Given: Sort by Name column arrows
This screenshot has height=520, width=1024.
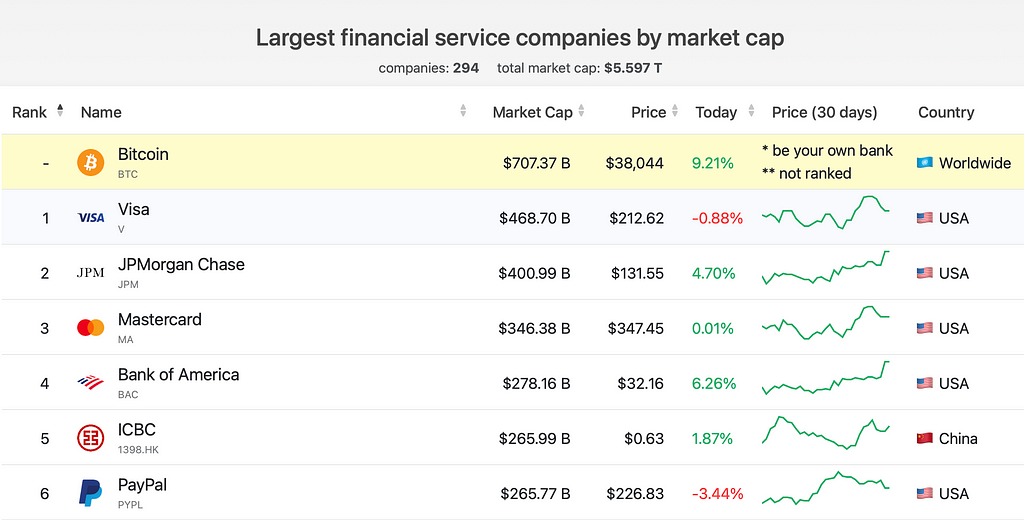Looking at the screenshot, I should (x=463, y=111).
